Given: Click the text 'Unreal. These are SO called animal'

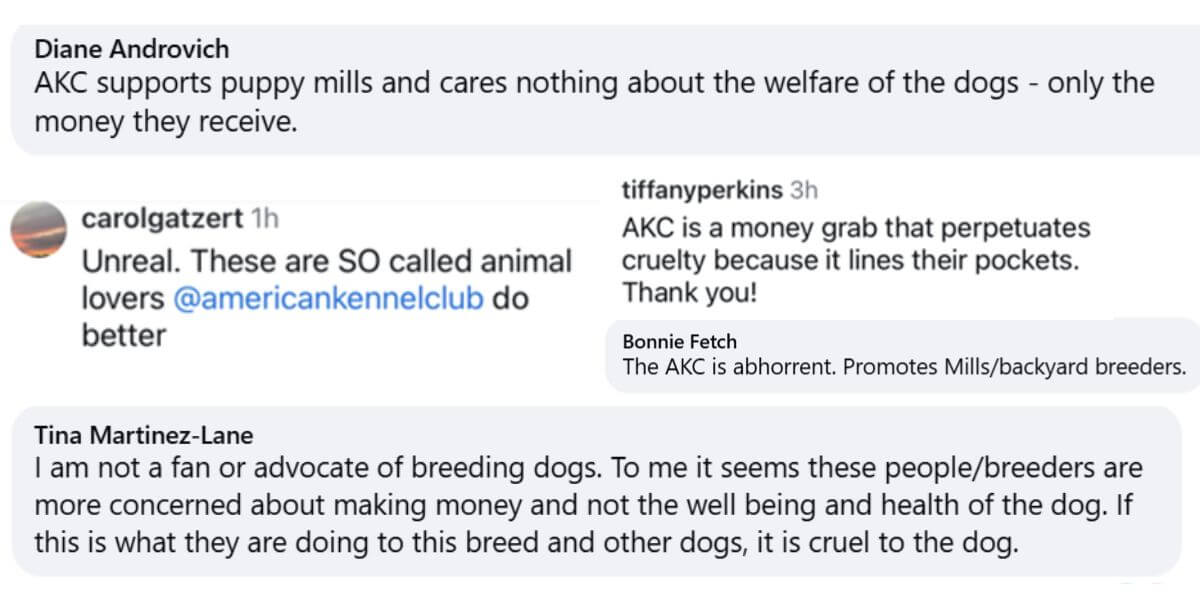Looking at the screenshot, I should click(326, 261).
